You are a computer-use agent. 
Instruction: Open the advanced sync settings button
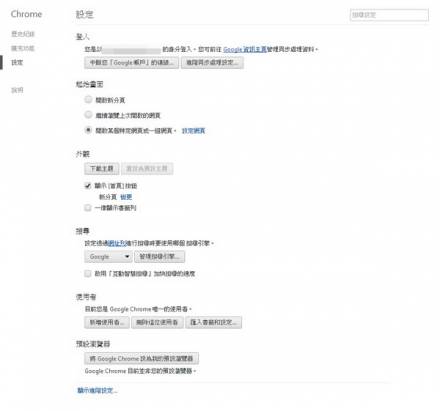coord(212,63)
